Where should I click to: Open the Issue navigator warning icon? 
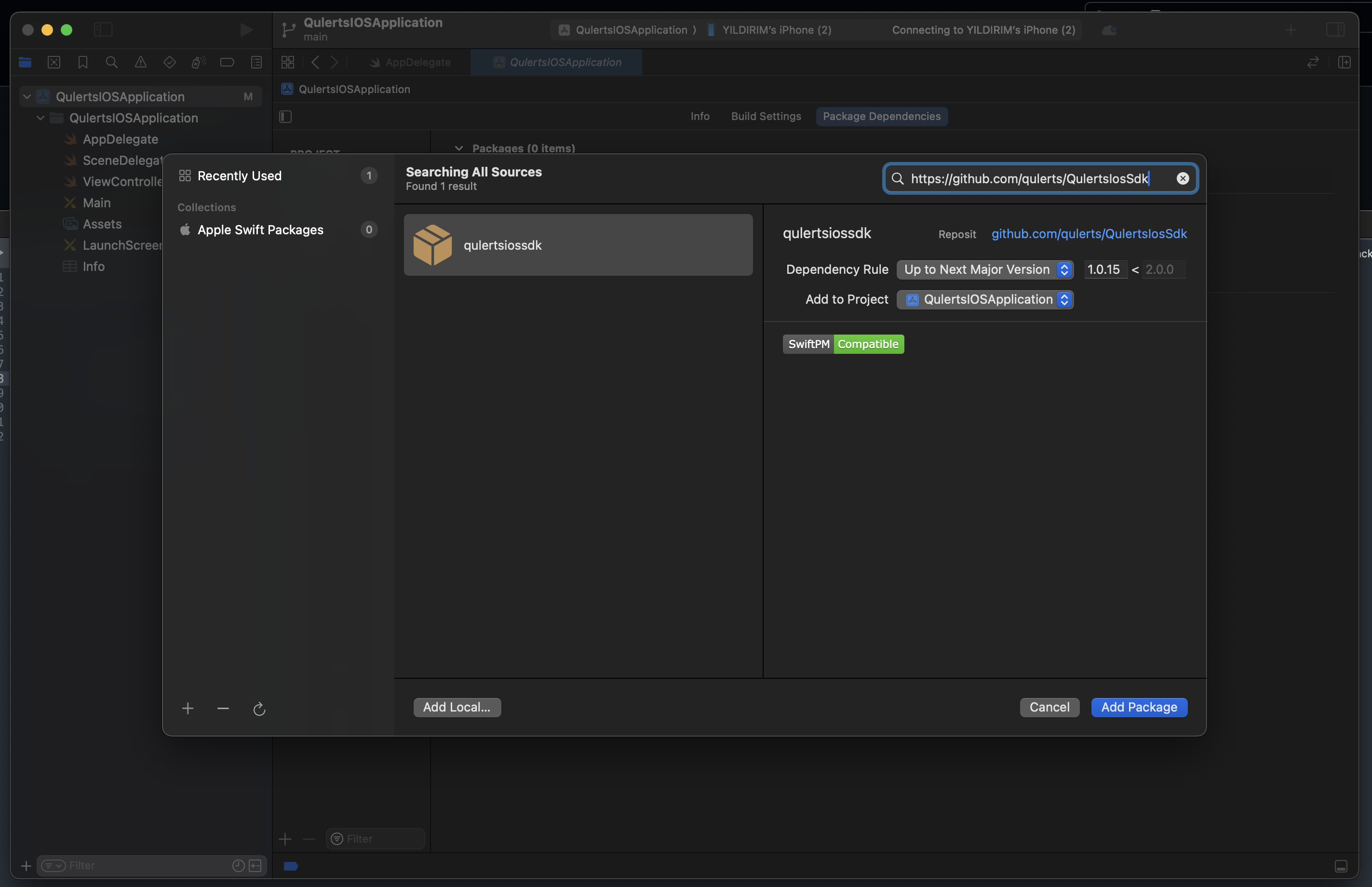click(141, 62)
